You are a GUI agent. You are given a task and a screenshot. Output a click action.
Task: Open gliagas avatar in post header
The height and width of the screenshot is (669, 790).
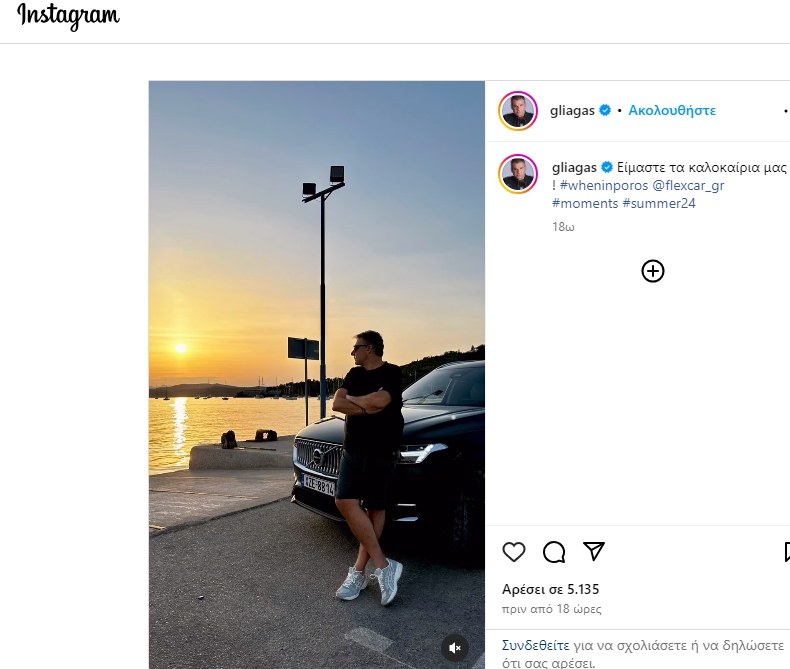click(518, 111)
